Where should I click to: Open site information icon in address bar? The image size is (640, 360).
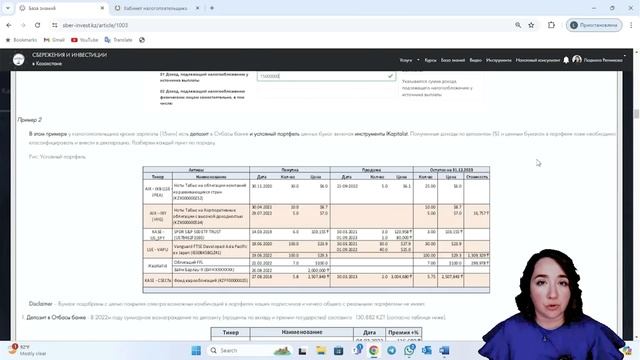[55, 25]
